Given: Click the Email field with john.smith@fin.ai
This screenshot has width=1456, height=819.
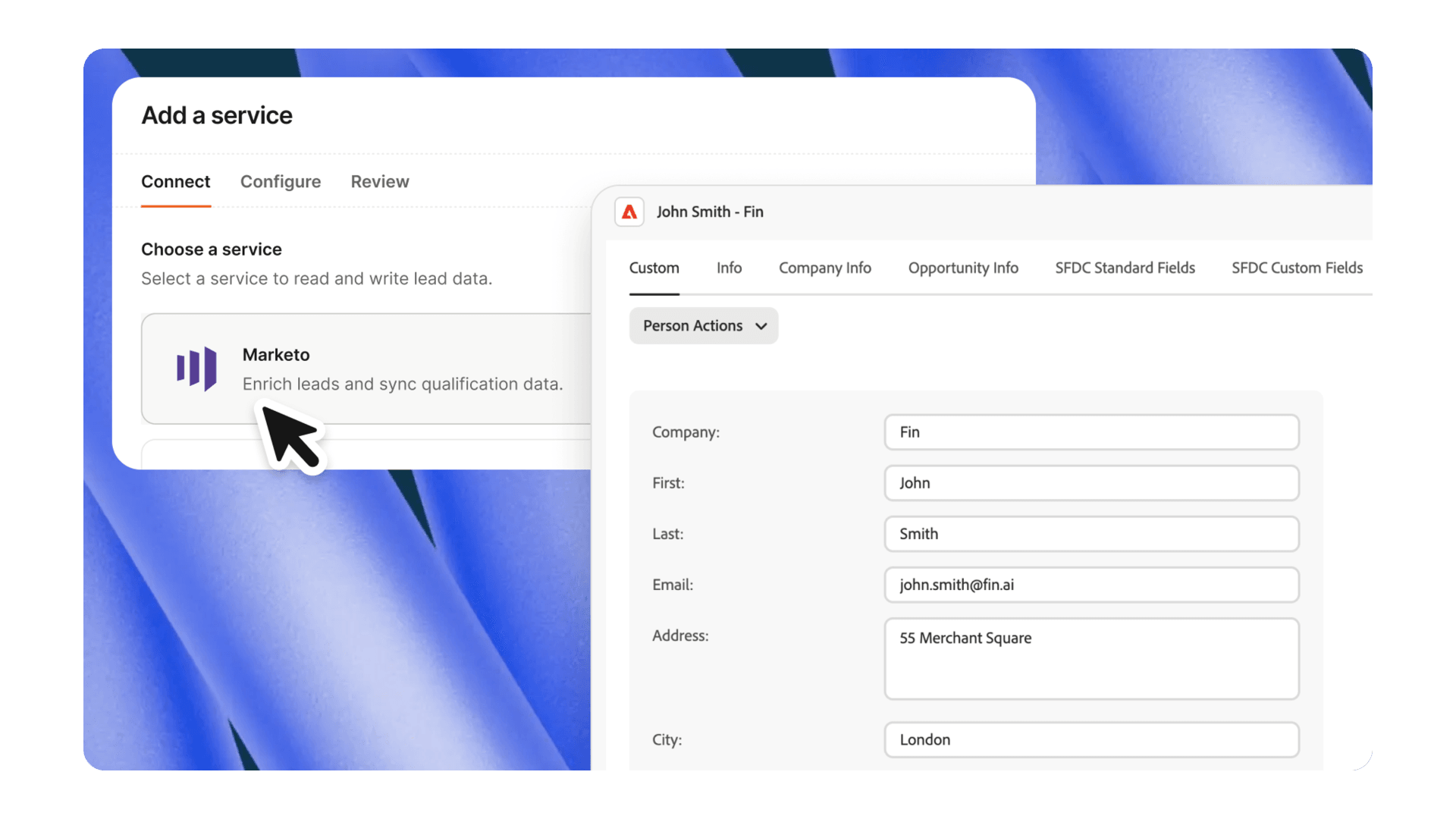Looking at the screenshot, I should (1092, 585).
